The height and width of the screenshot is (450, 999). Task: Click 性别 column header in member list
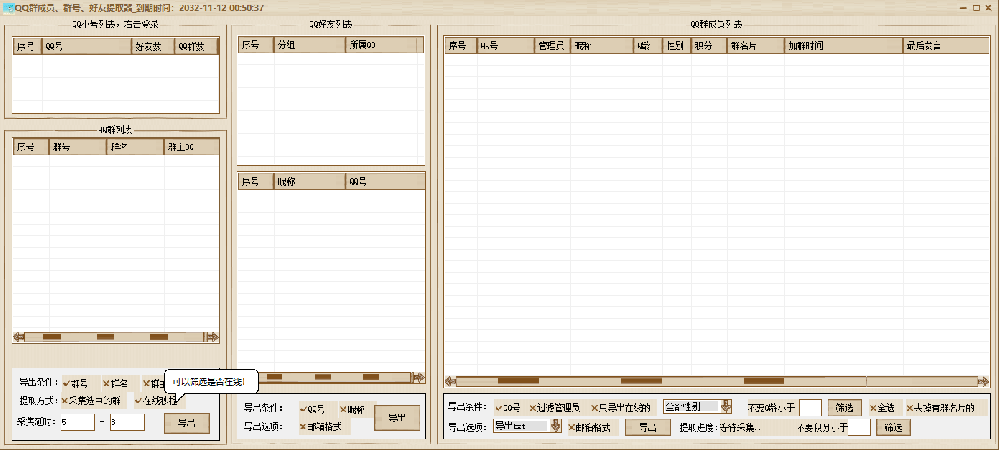click(x=677, y=46)
